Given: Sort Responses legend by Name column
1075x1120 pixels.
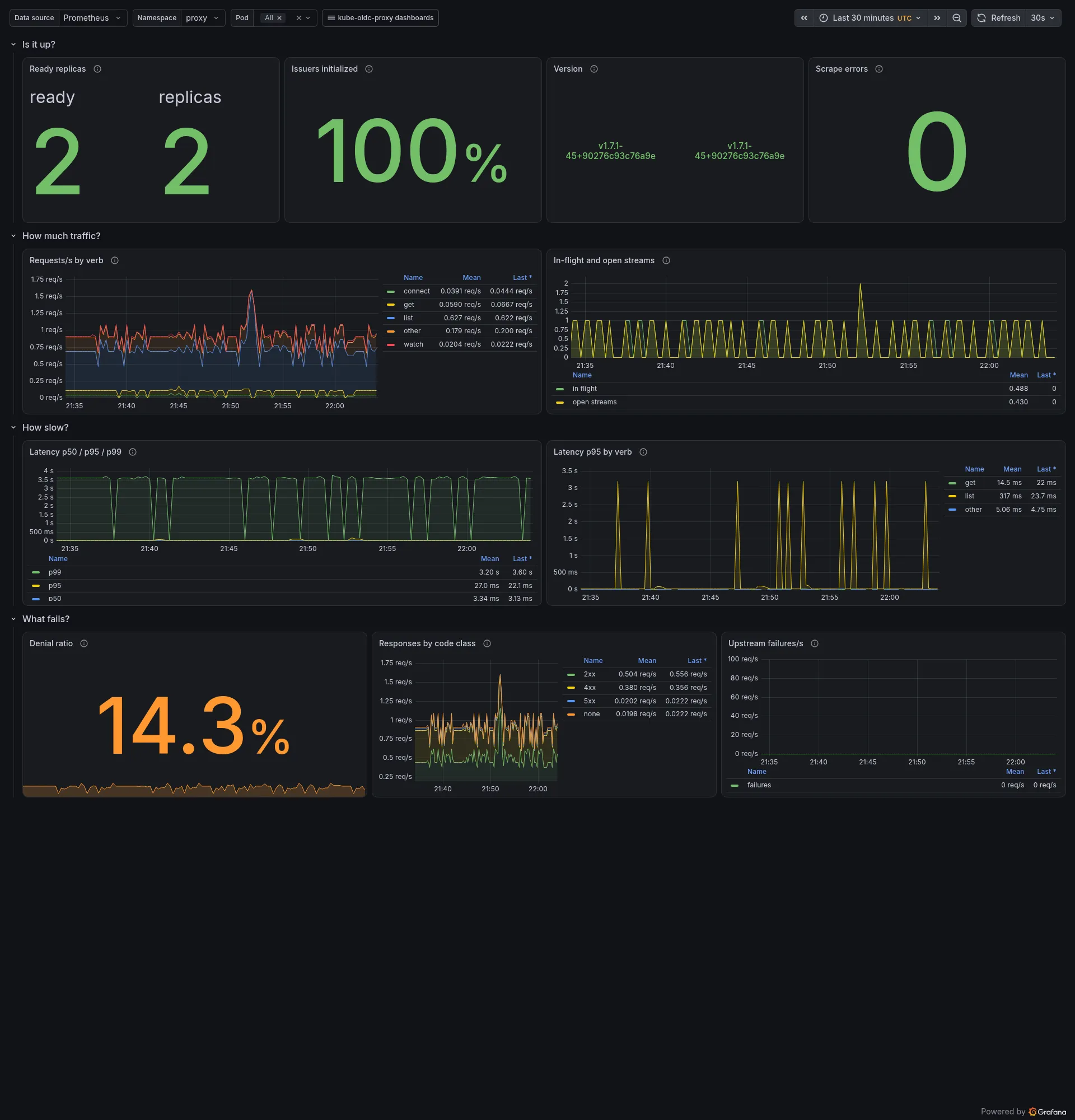Looking at the screenshot, I should pyautogui.click(x=593, y=661).
